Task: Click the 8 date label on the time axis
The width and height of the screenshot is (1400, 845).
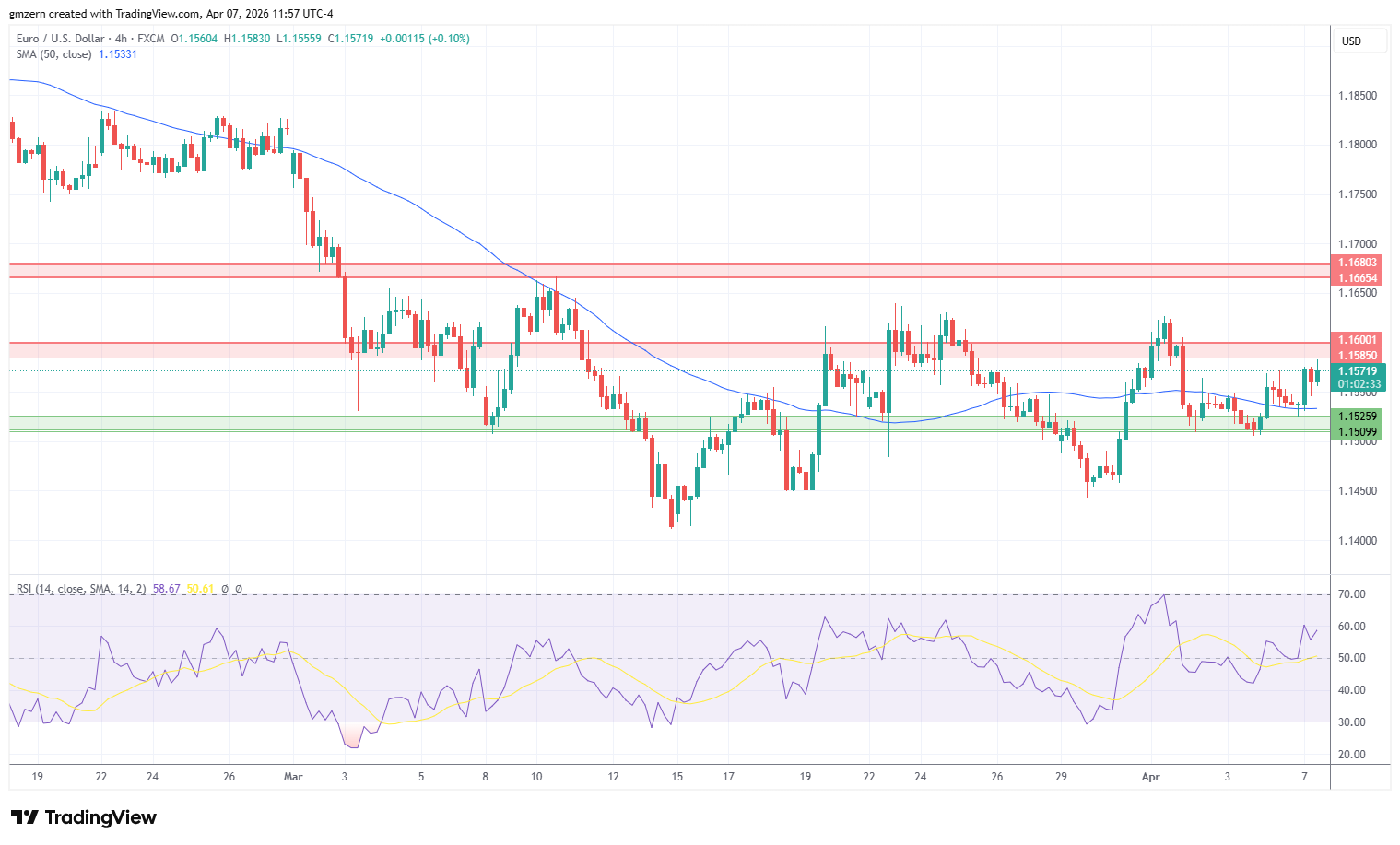Action: 485,777
